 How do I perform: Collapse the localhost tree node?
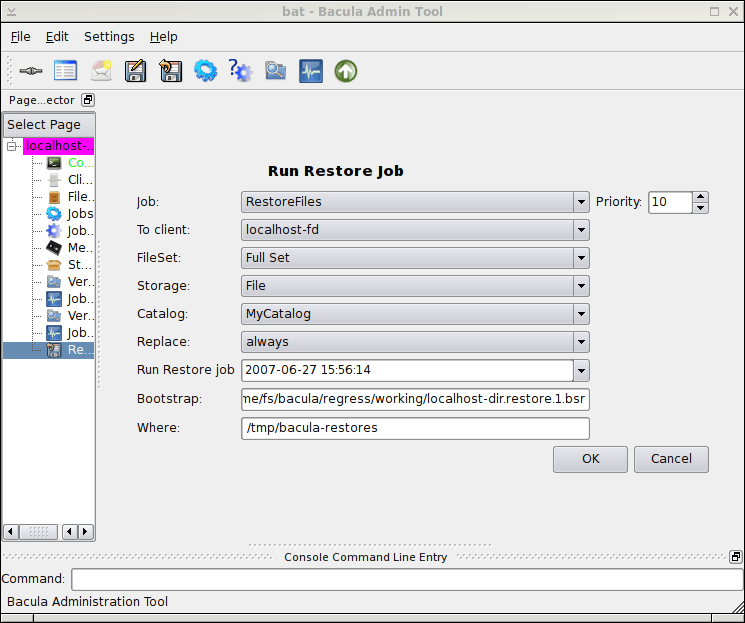(12, 146)
